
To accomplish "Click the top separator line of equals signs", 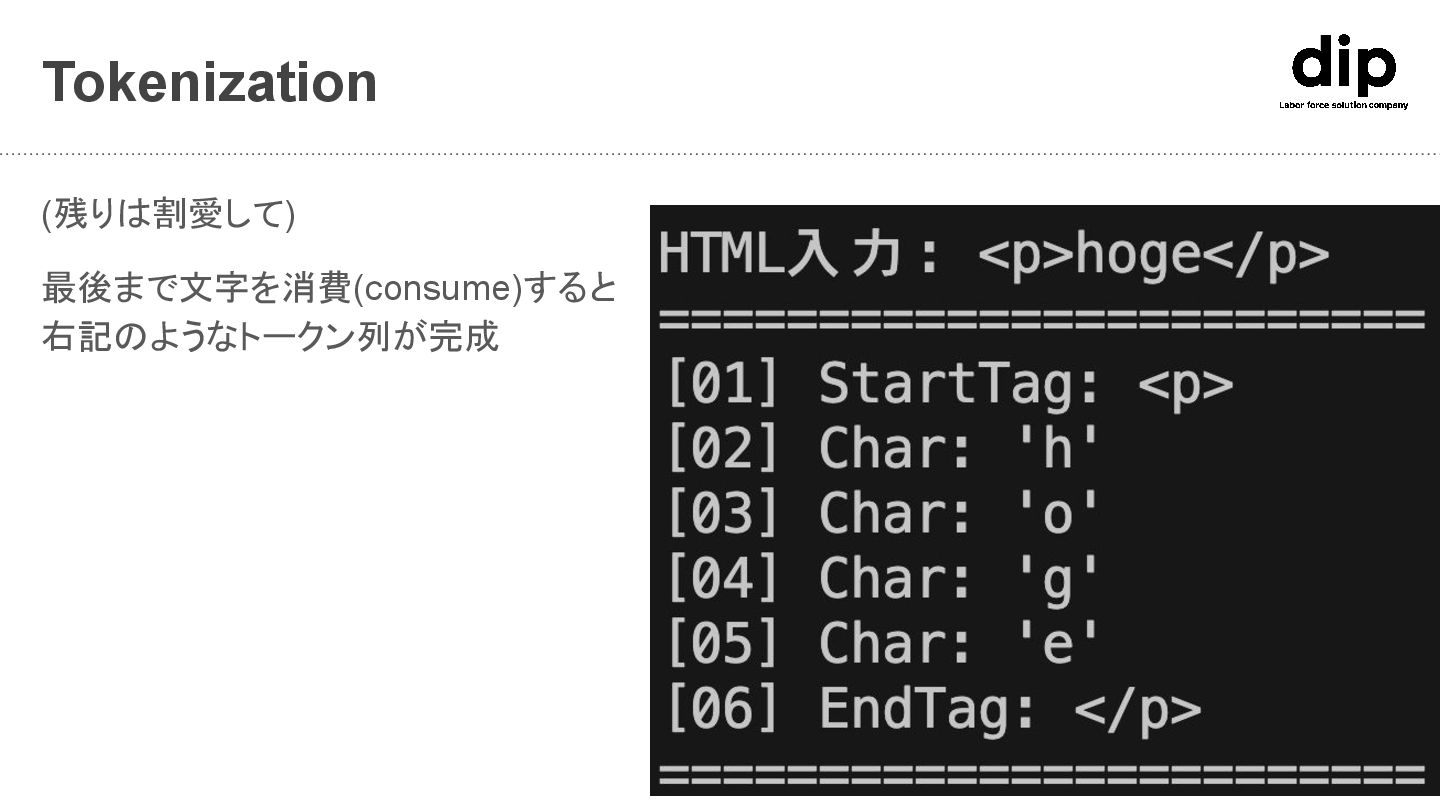I will 1042,321.
